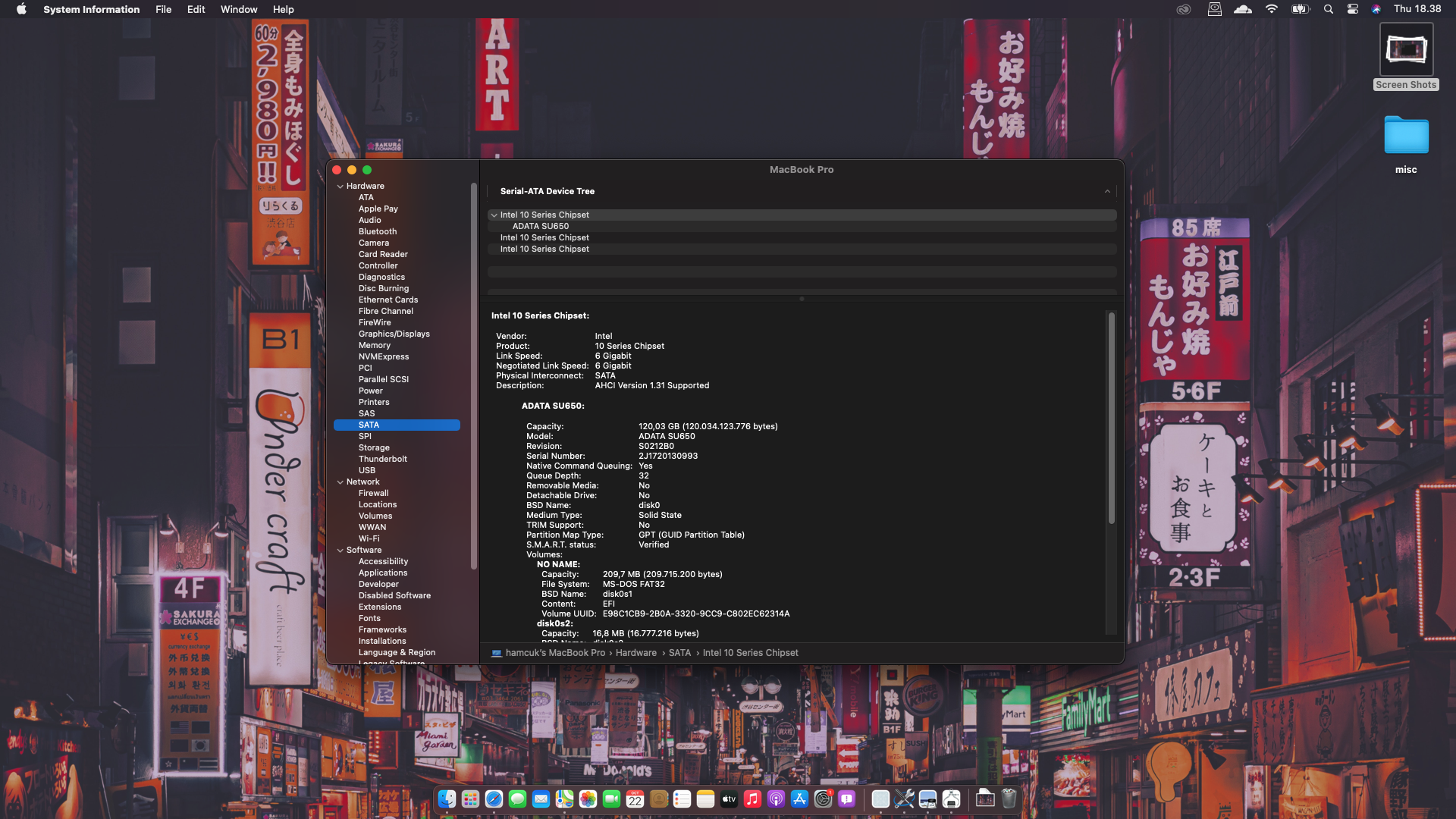This screenshot has width=1456, height=819.
Task: Collapse the Intel 10 Series Chipset tree row
Action: pyautogui.click(x=494, y=215)
